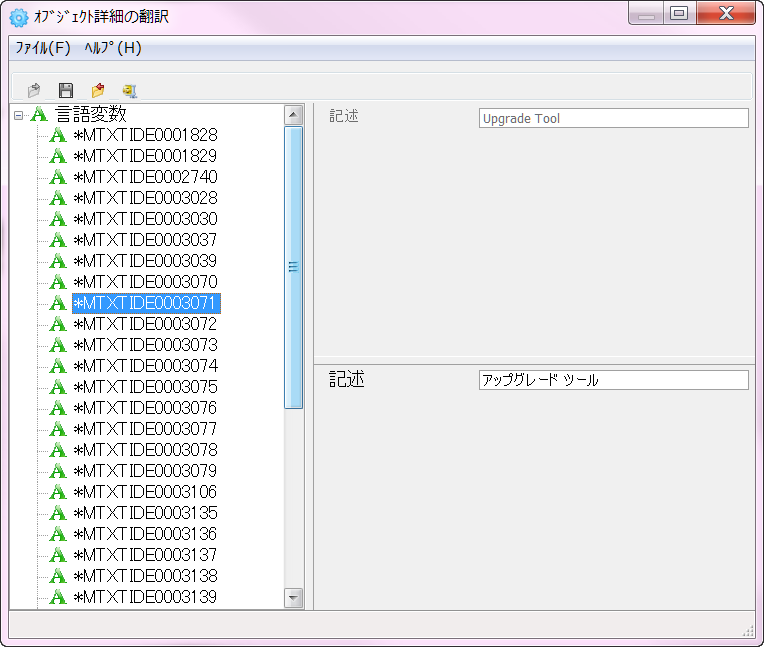
Task: Click the green A icon beside 言語変数
Action: [x=39, y=115]
